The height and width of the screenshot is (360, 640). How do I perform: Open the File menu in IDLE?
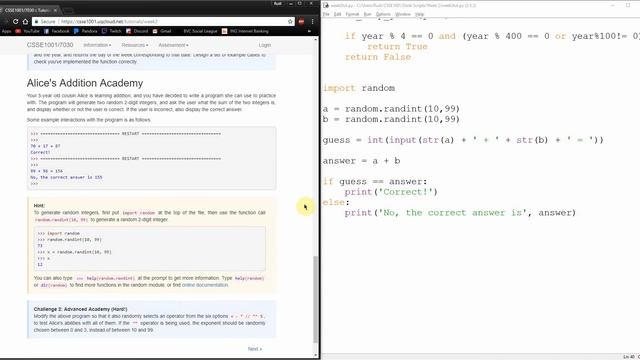[x=326, y=14]
